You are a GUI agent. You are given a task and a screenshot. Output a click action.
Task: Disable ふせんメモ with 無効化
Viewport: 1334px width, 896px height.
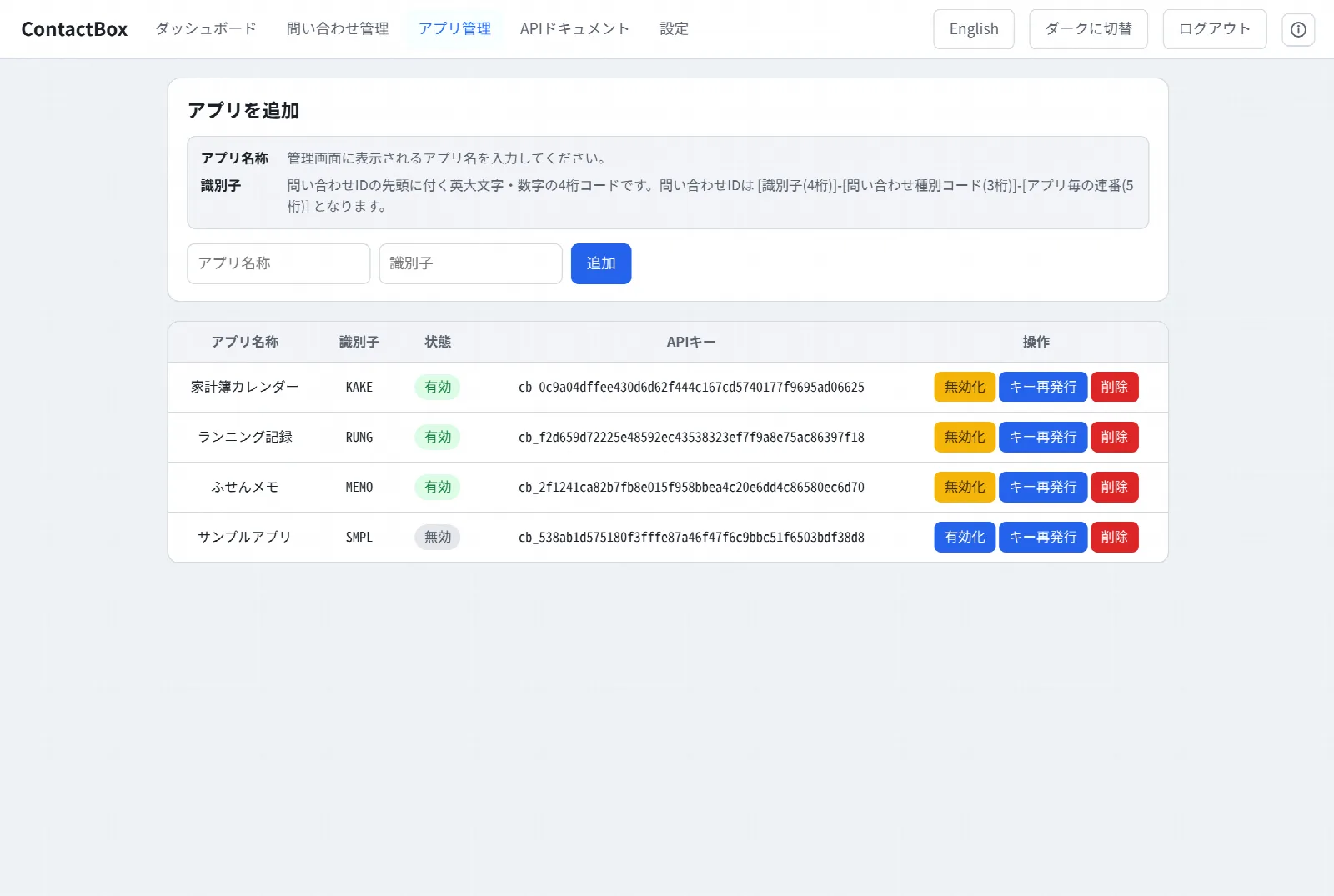965,487
